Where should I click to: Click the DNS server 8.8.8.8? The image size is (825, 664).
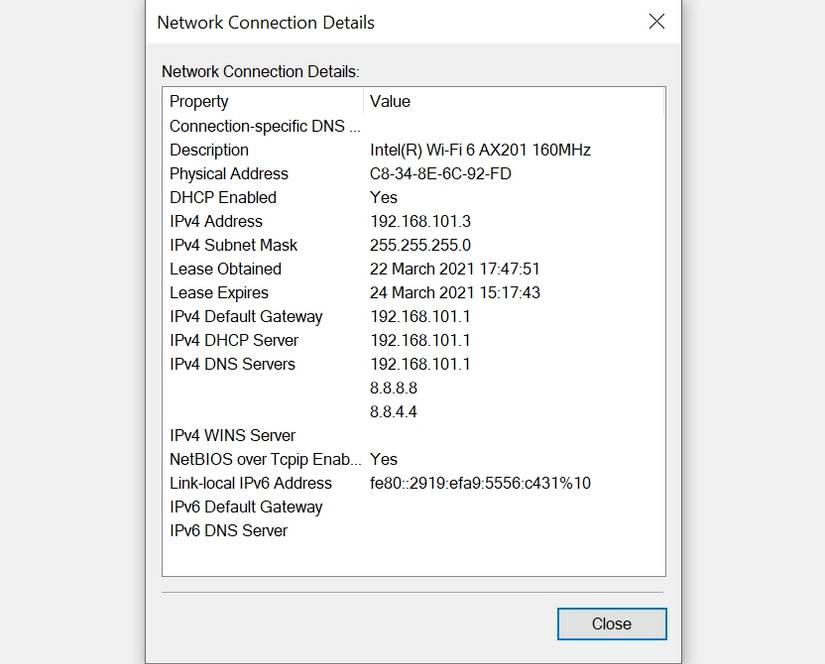coord(394,388)
